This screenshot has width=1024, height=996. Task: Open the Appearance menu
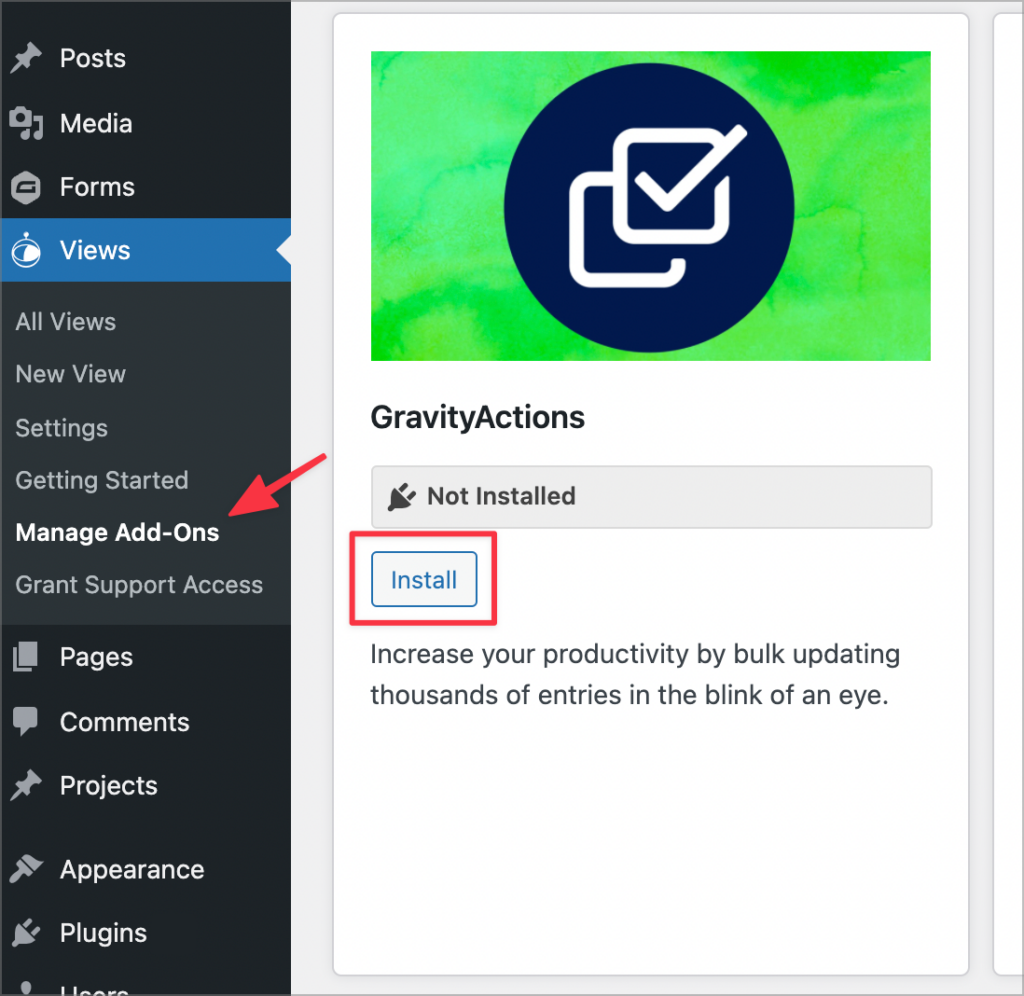pos(132,870)
